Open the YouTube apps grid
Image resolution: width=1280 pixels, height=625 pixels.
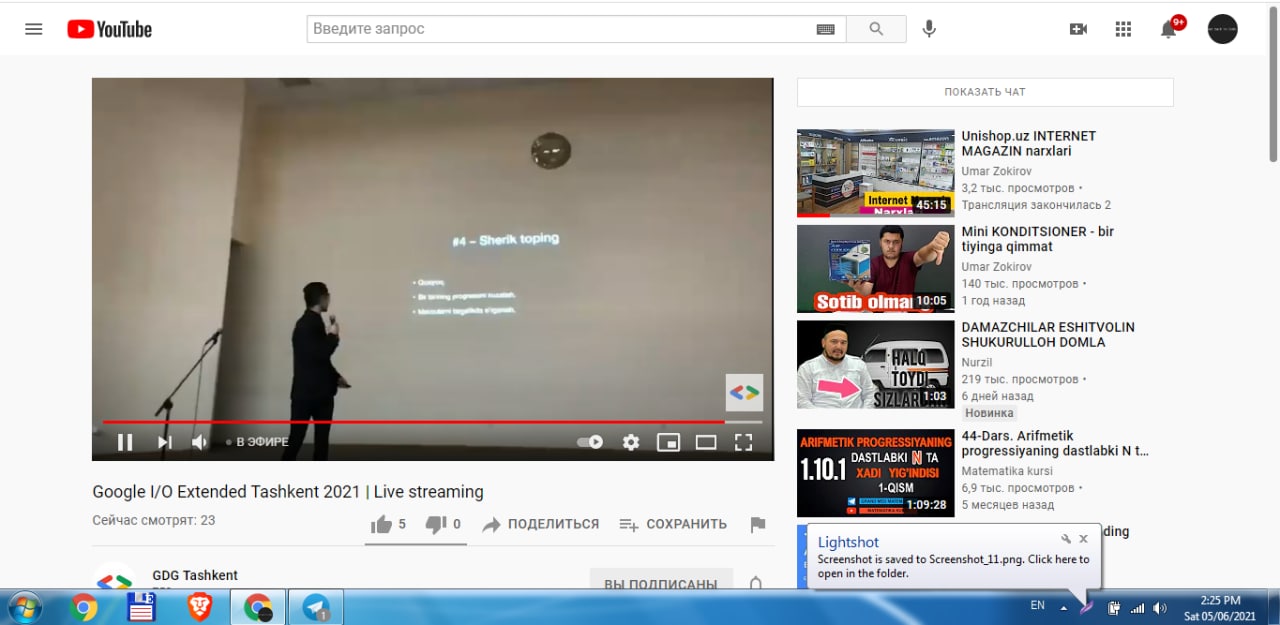pyautogui.click(x=1123, y=29)
